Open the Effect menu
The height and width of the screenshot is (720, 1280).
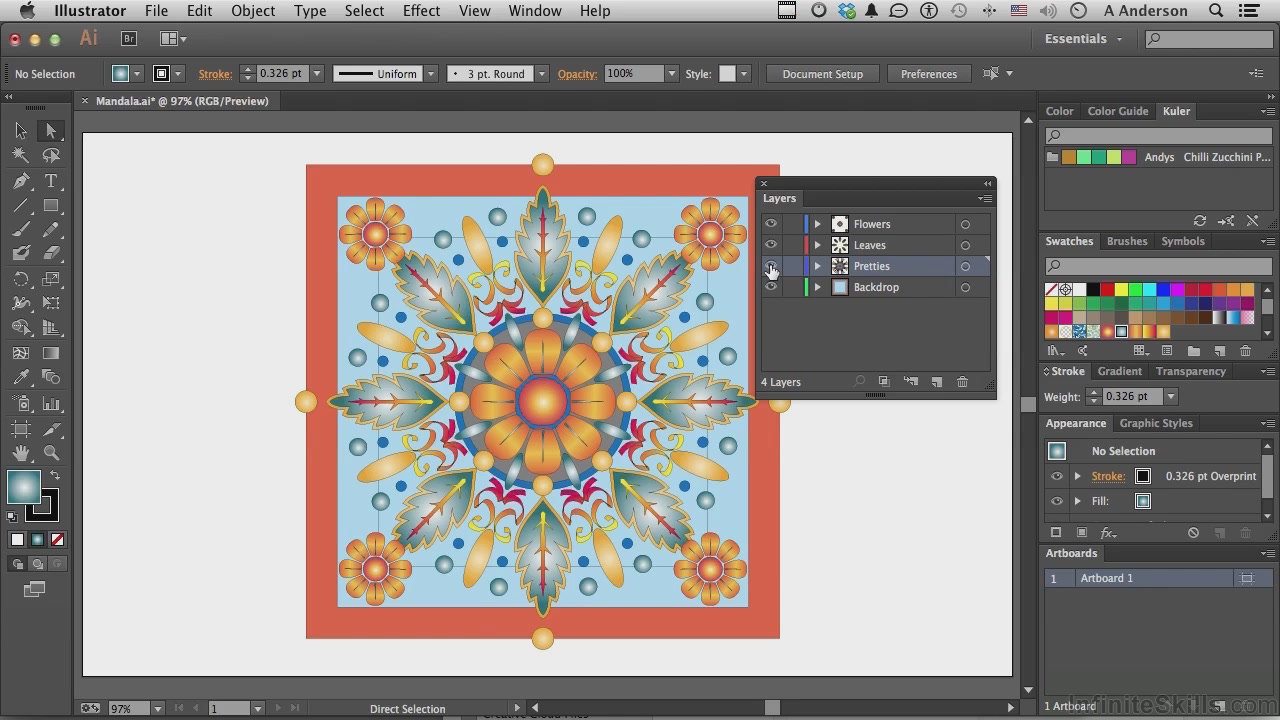(x=421, y=11)
